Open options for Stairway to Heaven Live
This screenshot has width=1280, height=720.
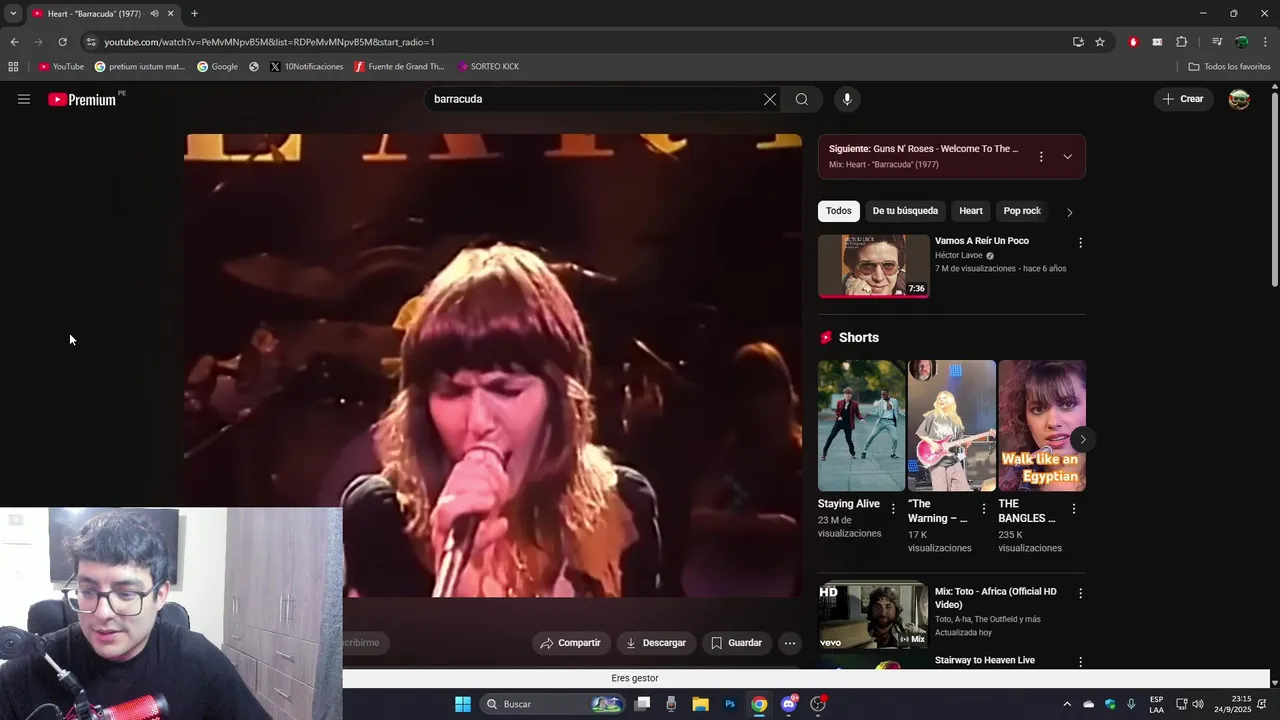click(1080, 662)
